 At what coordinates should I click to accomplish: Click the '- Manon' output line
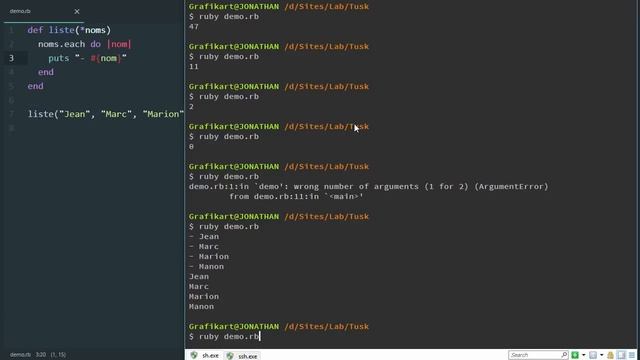(x=206, y=267)
